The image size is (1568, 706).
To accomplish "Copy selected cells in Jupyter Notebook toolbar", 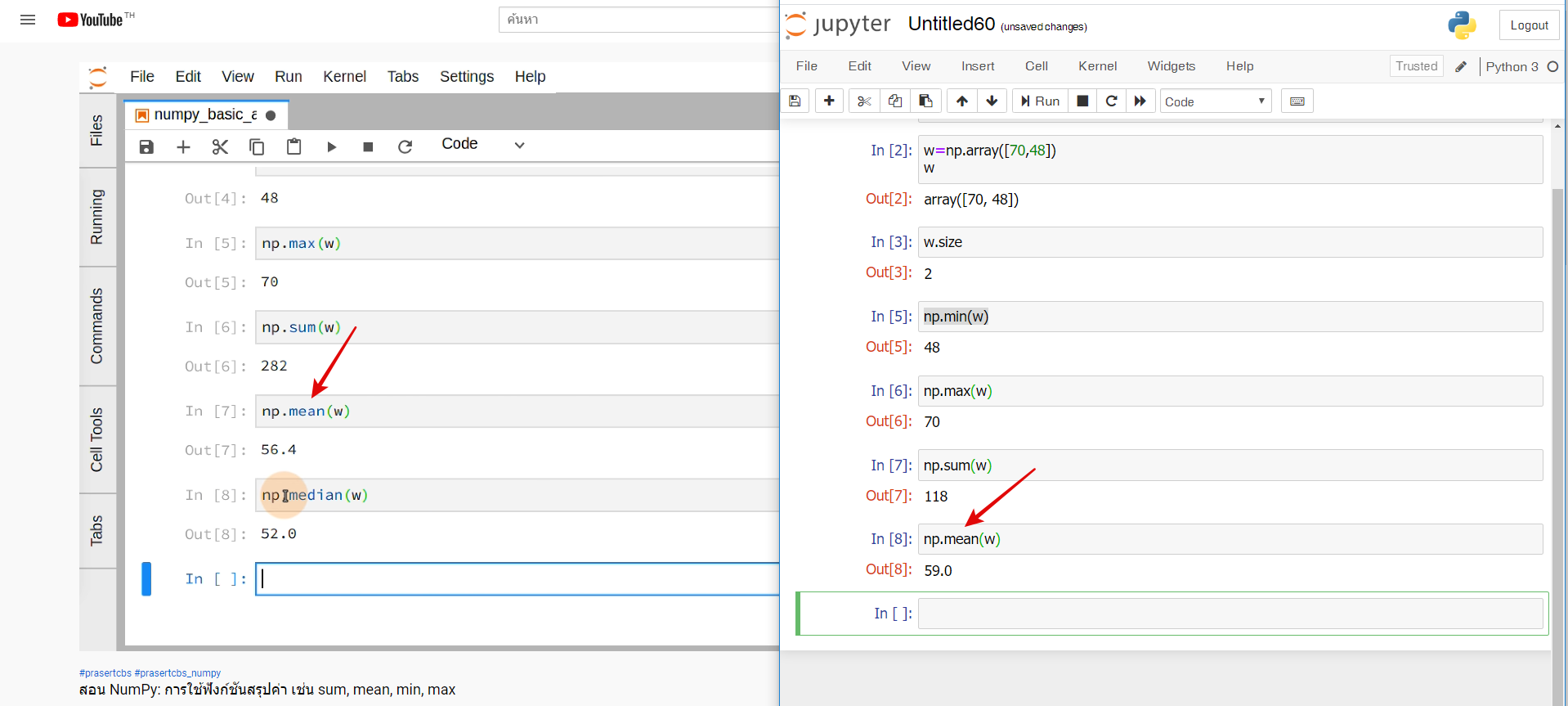I will [895, 101].
